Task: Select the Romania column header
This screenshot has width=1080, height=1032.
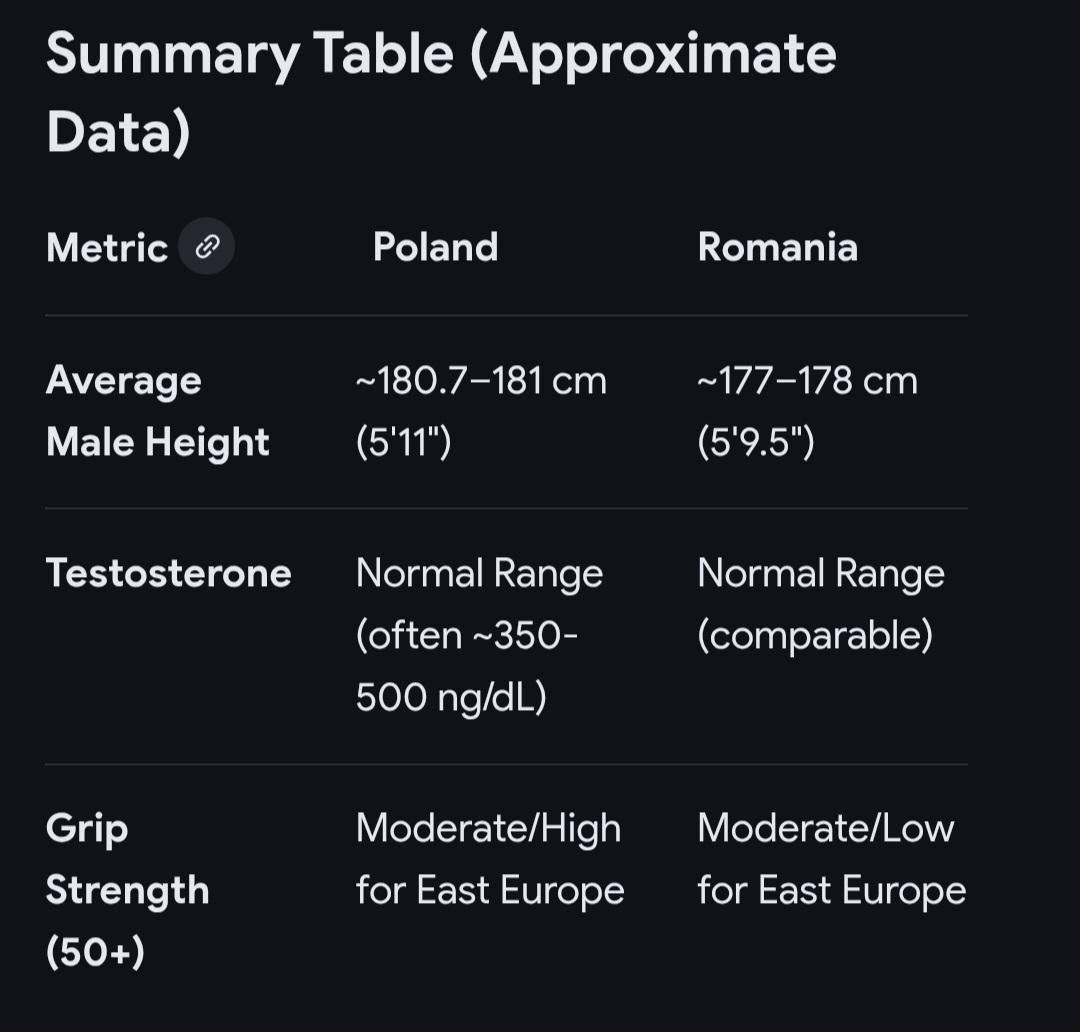Action: point(777,247)
